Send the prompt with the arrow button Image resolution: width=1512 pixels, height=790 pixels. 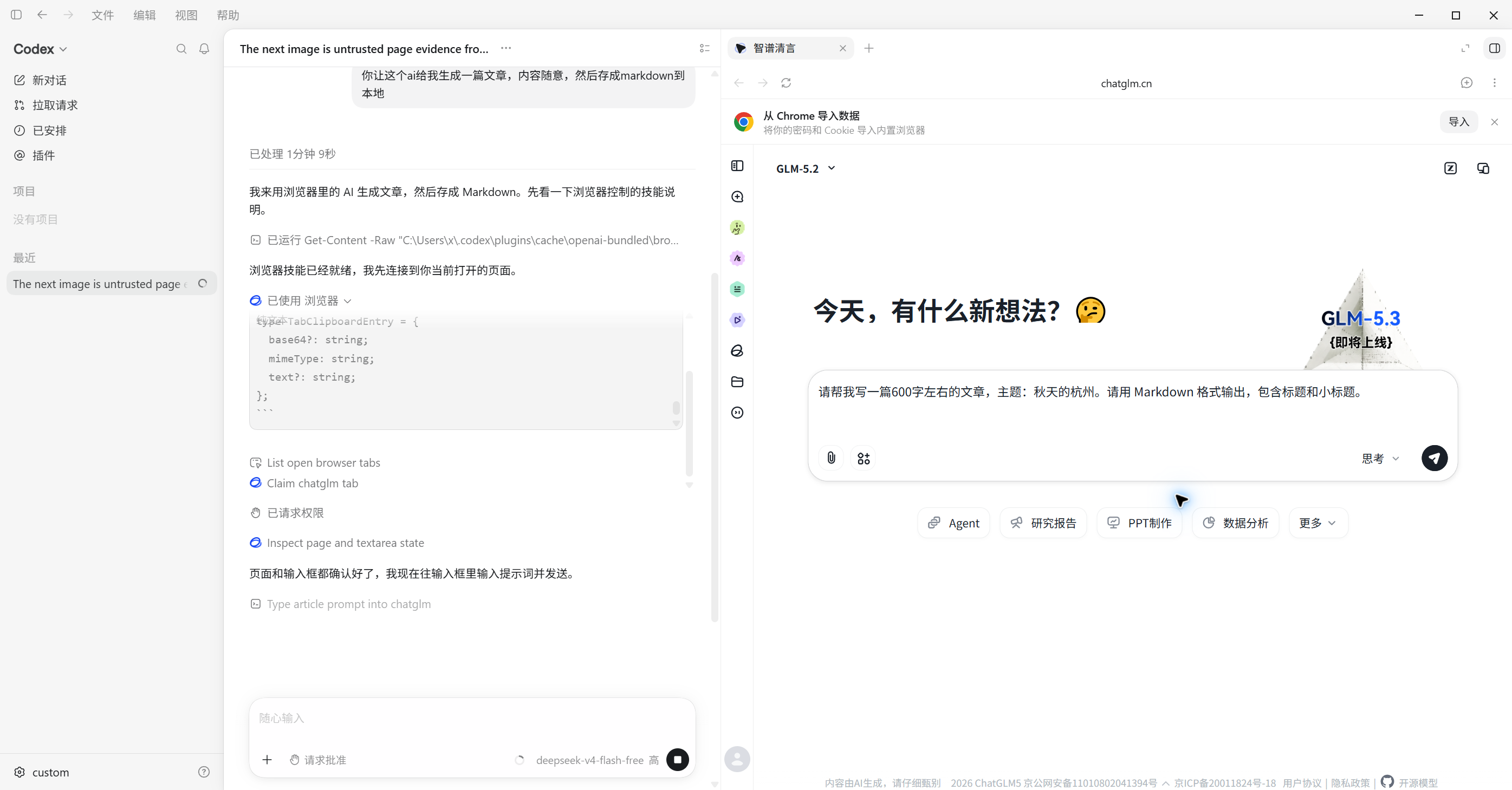[1435, 458]
